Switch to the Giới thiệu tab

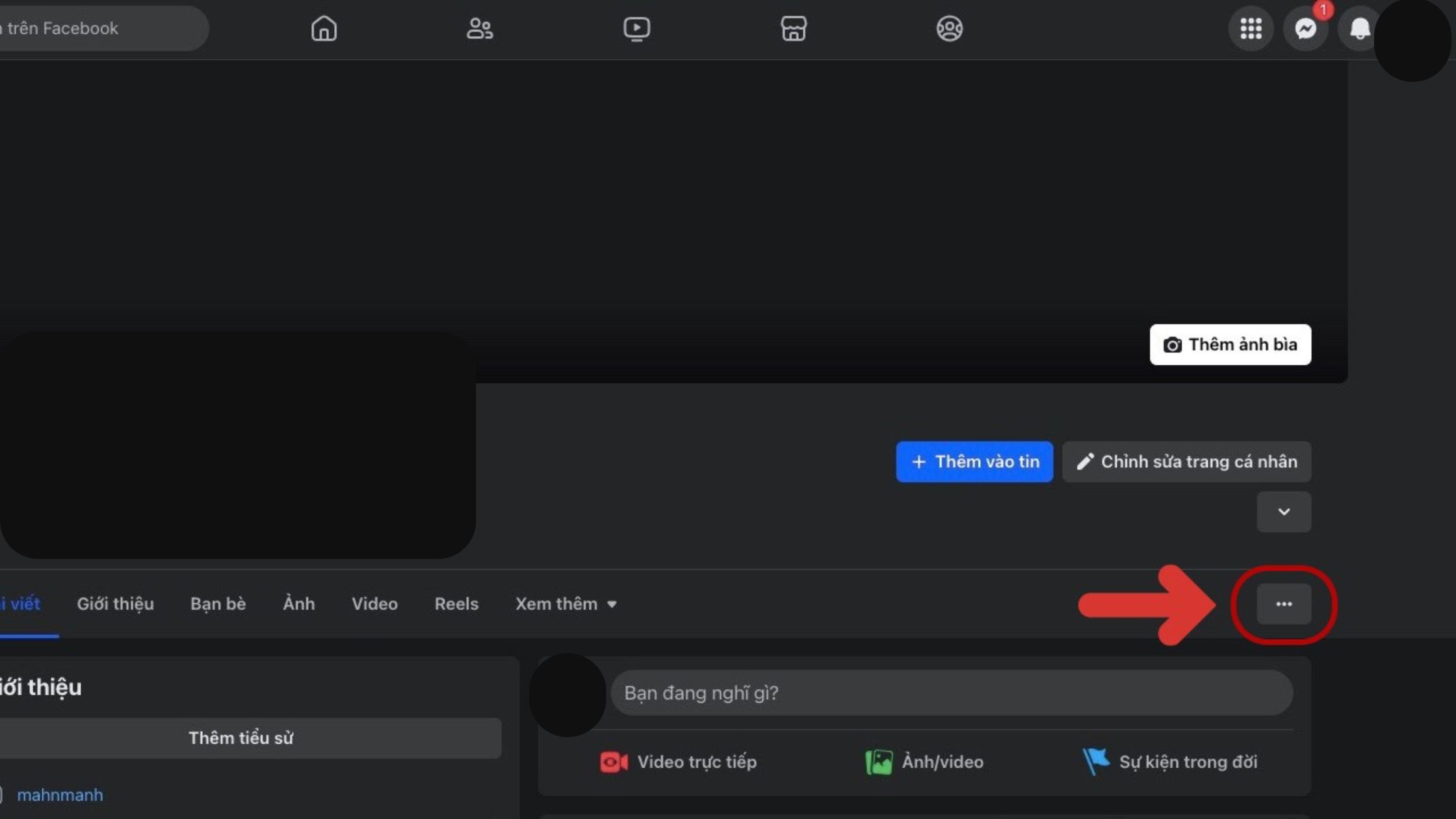(x=115, y=604)
